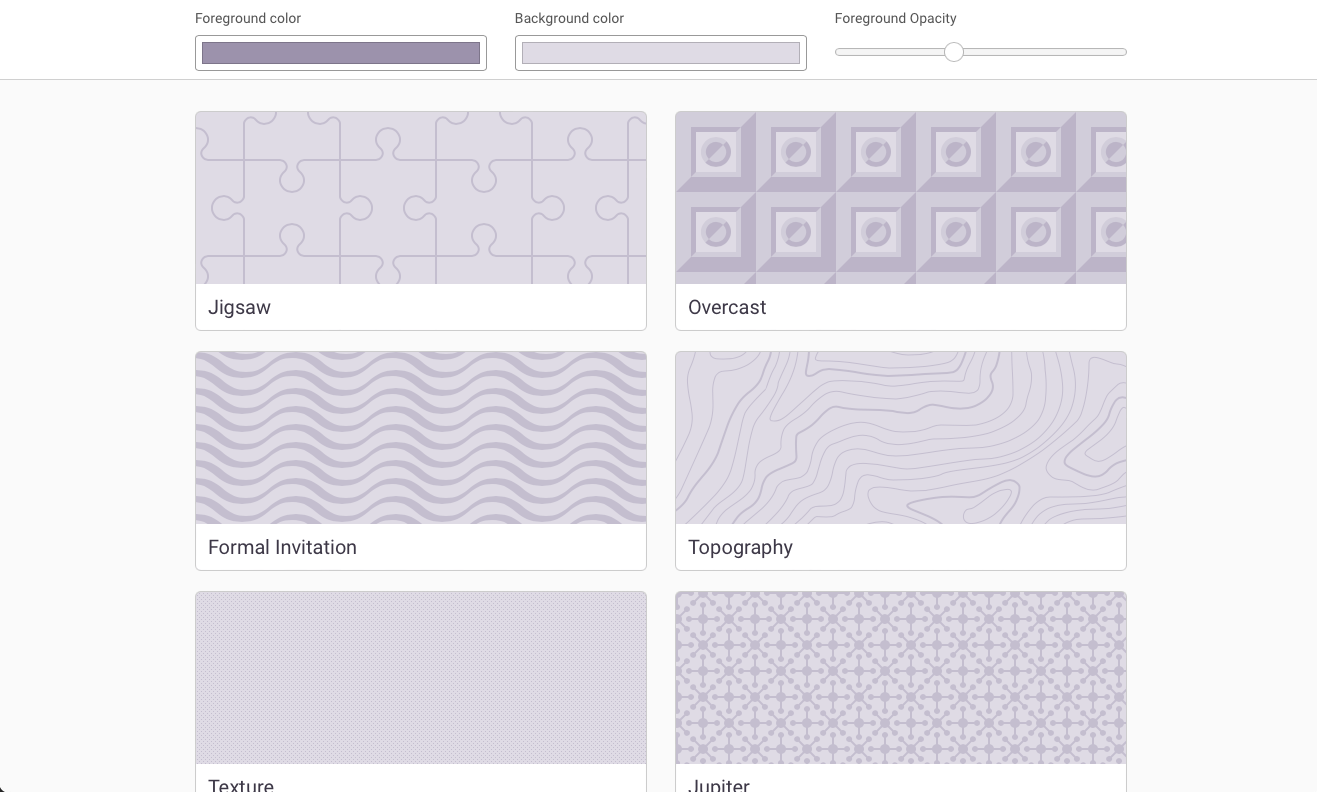Viewport: 1317px width, 792px height.
Task: Click the Background color label text
Action: [x=570, y=18]
